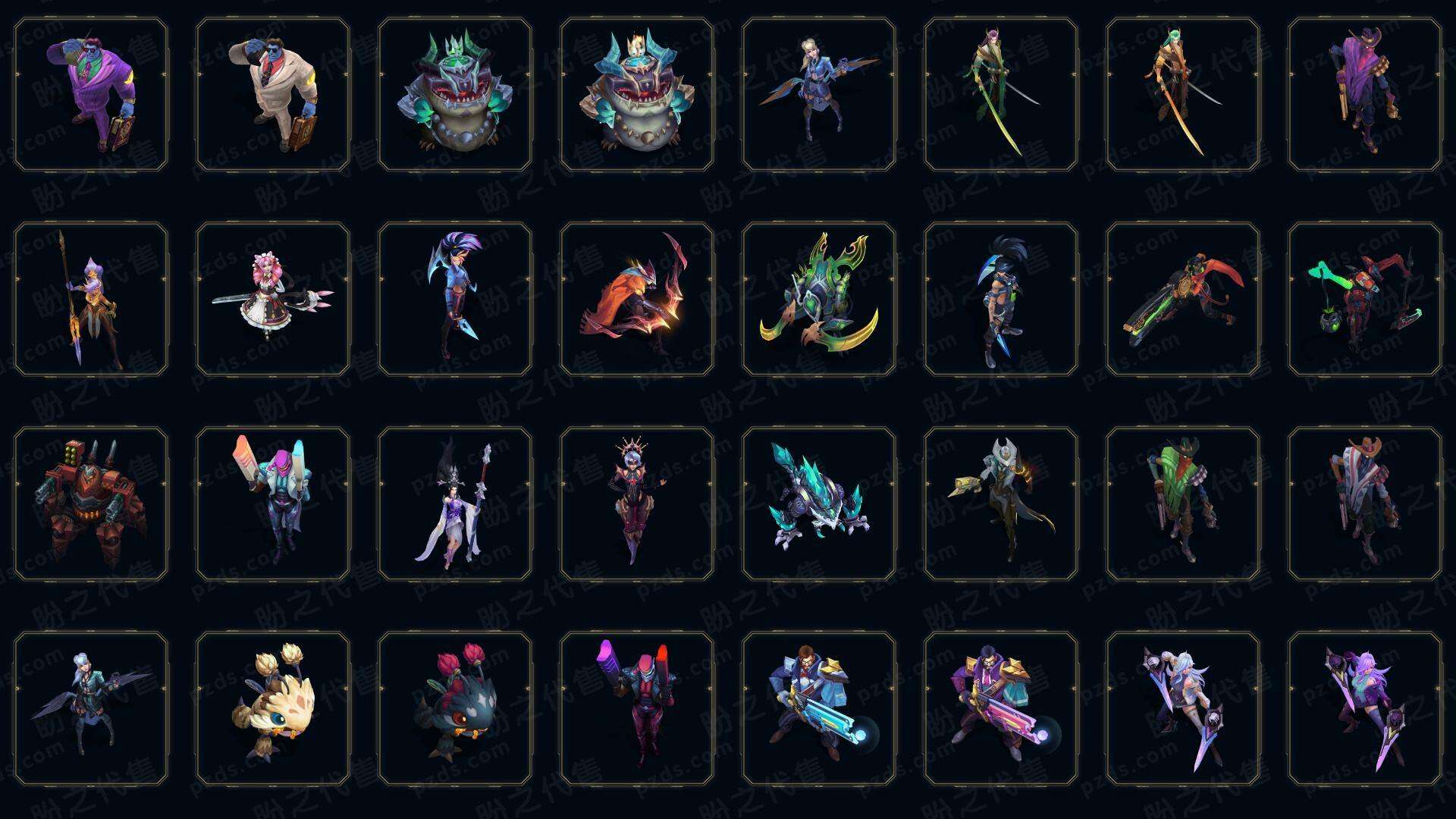Open the purple-cloaked cowboy gunslinger skin
1456x819 pixels.
[x=1365, y=95]
